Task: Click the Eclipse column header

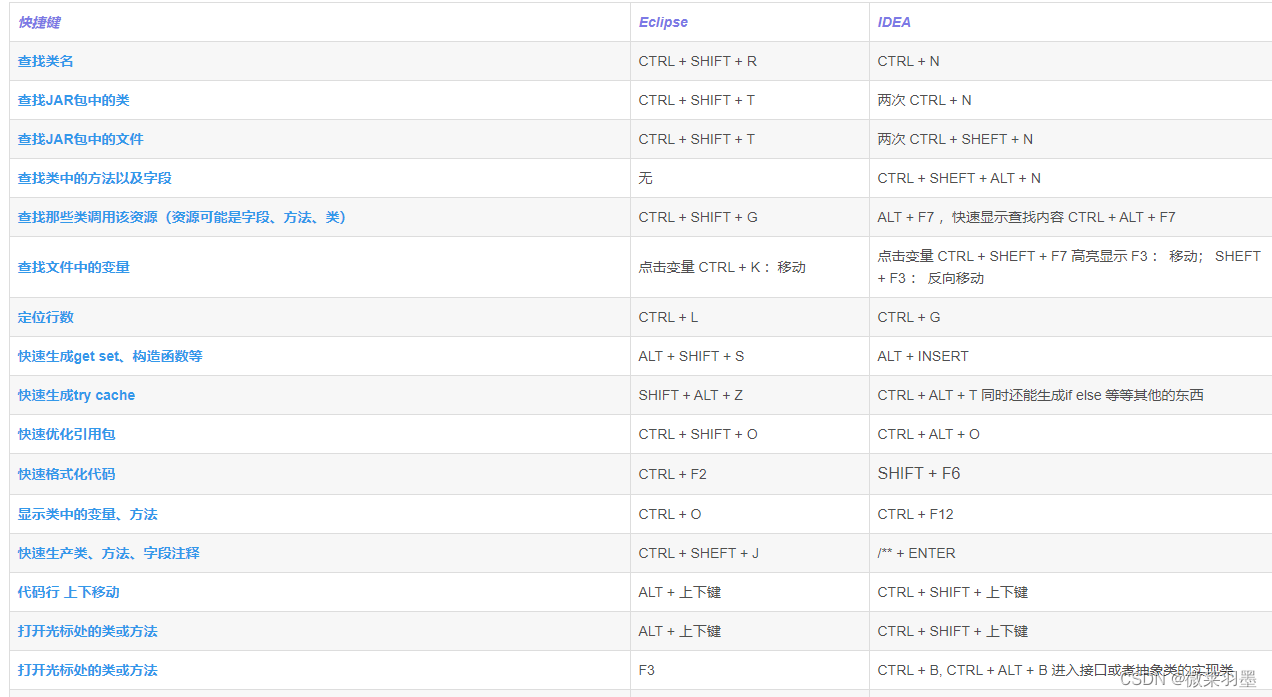Action: [663, 22]
